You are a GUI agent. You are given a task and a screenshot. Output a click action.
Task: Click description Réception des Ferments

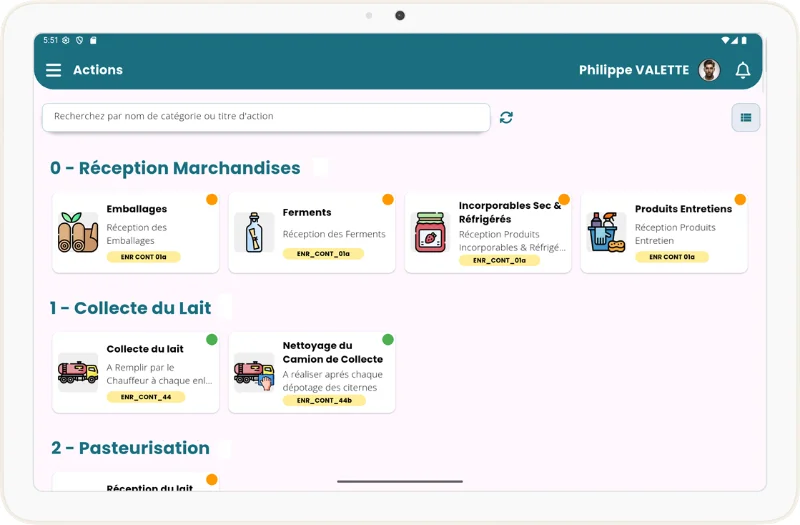[334, 234]
